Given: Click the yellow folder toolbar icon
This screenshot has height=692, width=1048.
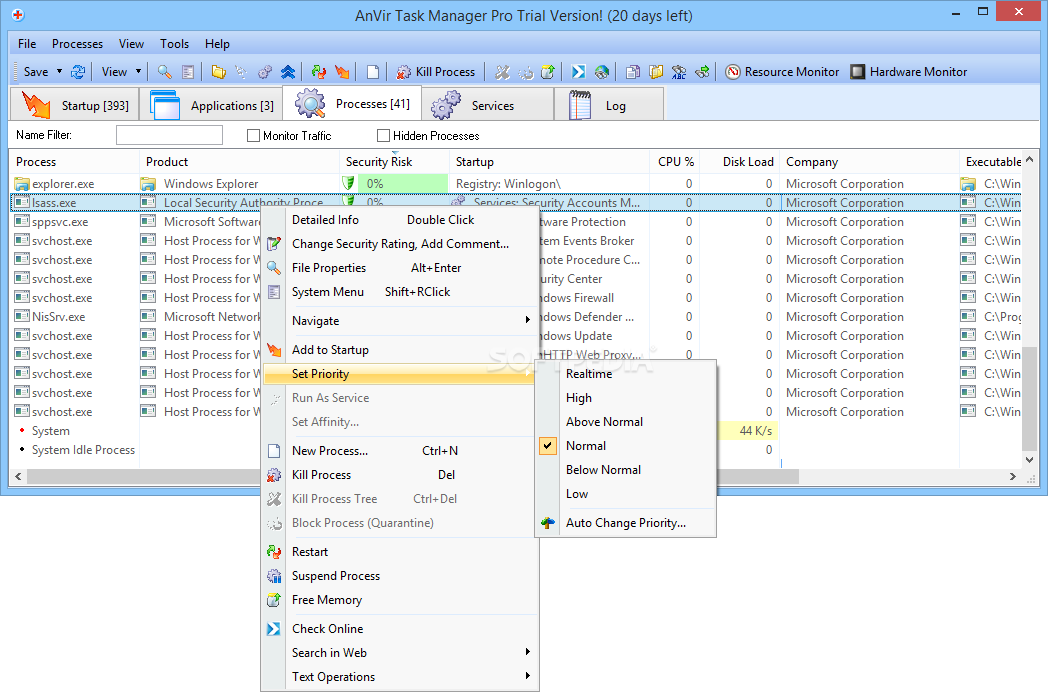Looking at the screenshot, I should [219, 72].
